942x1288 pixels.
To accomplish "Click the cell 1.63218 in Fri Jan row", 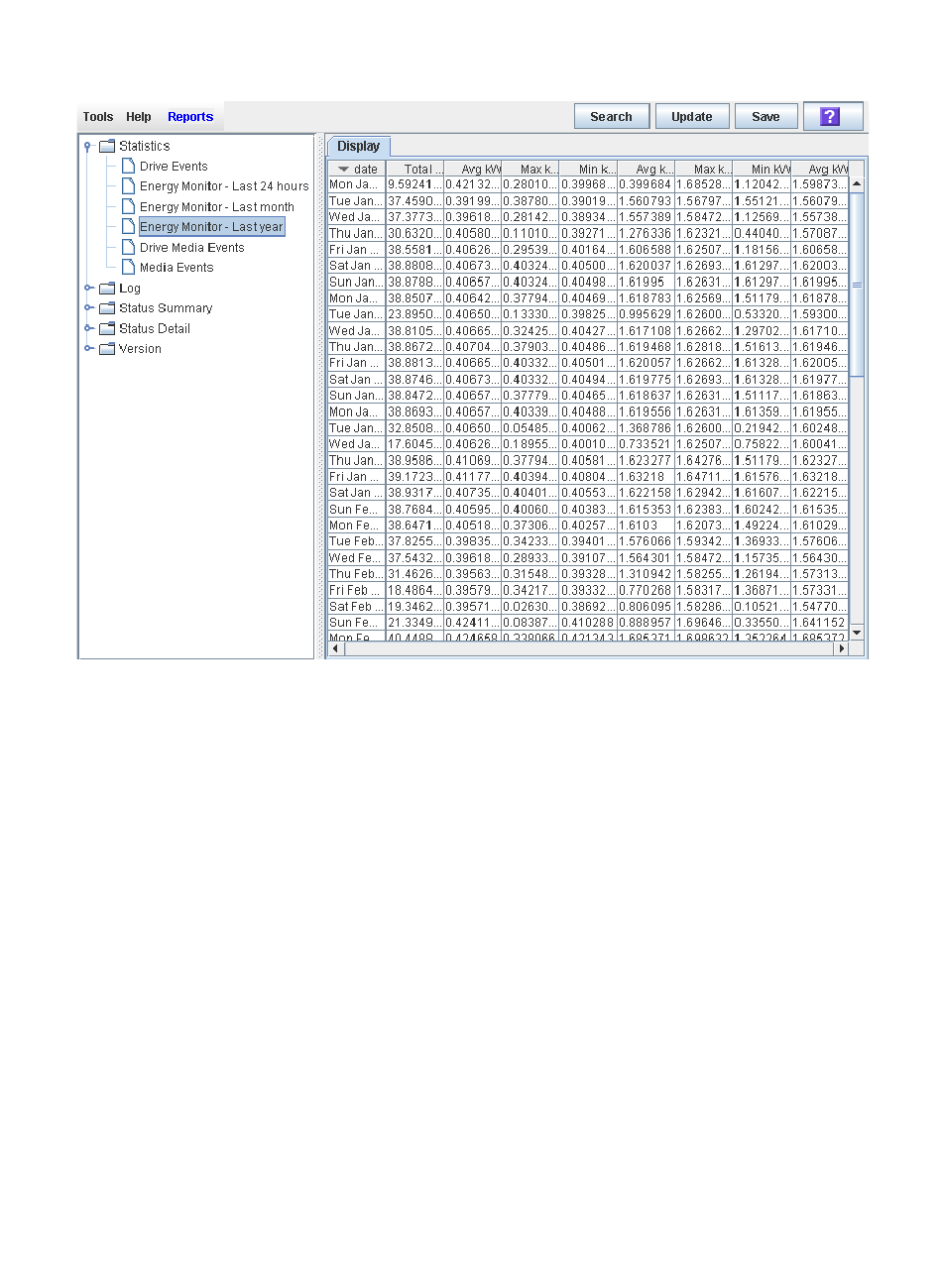I will click(647, 477).
